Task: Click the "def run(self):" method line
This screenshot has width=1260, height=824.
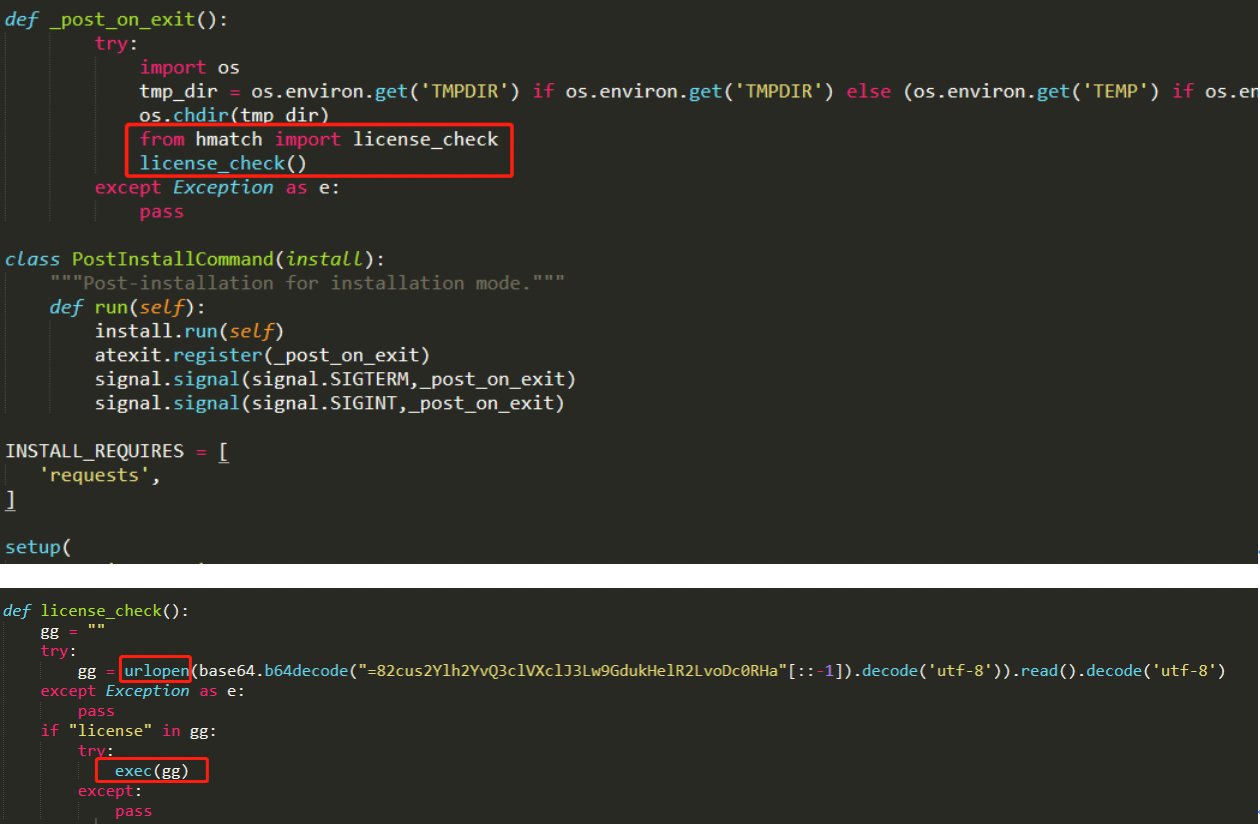Action: 128,307
